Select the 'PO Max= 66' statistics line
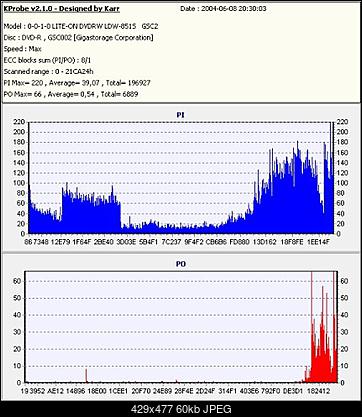This screenshot has width=362, height=417. pos(71,94)
